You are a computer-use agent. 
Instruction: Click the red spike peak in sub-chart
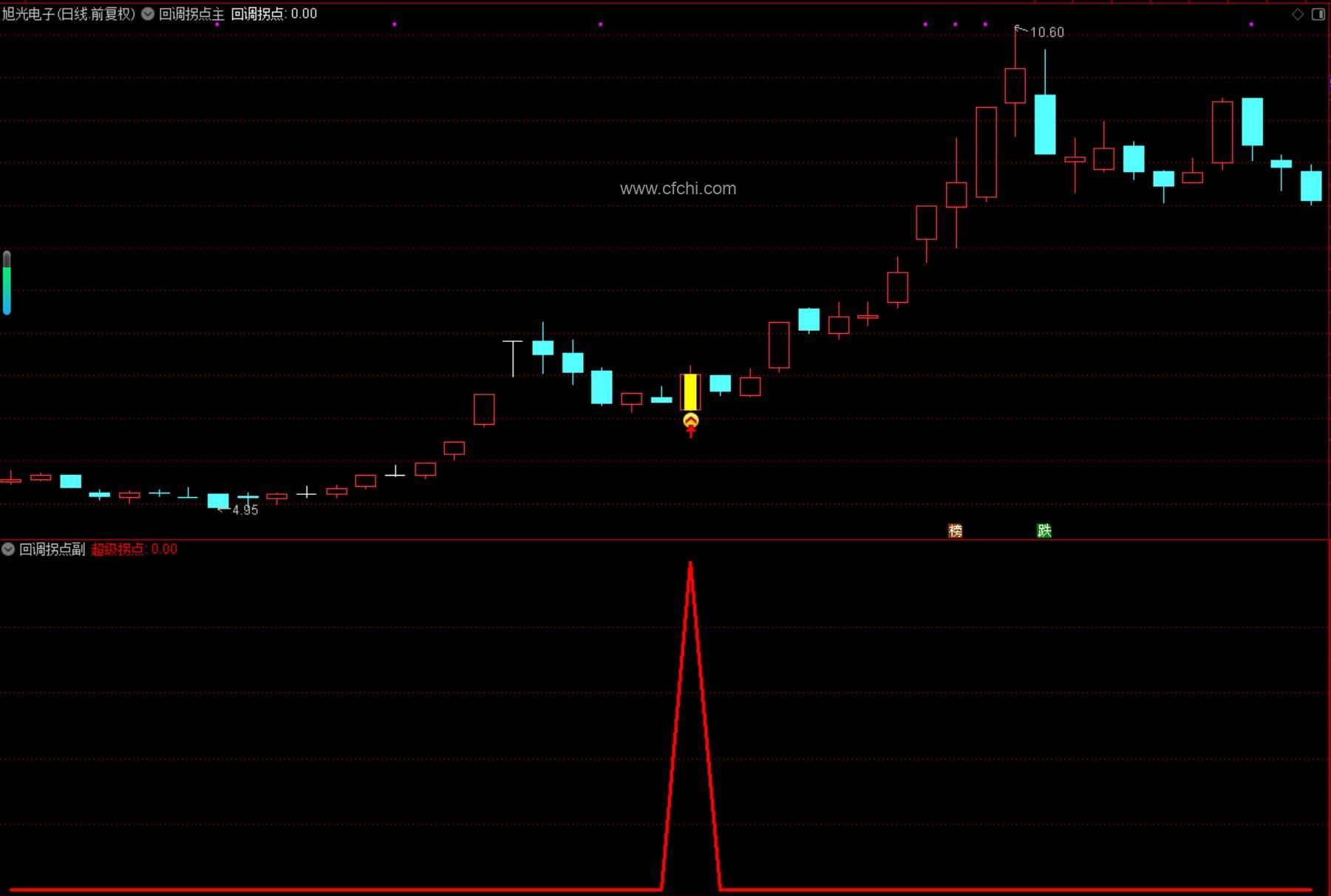click(x=690, y=566)
